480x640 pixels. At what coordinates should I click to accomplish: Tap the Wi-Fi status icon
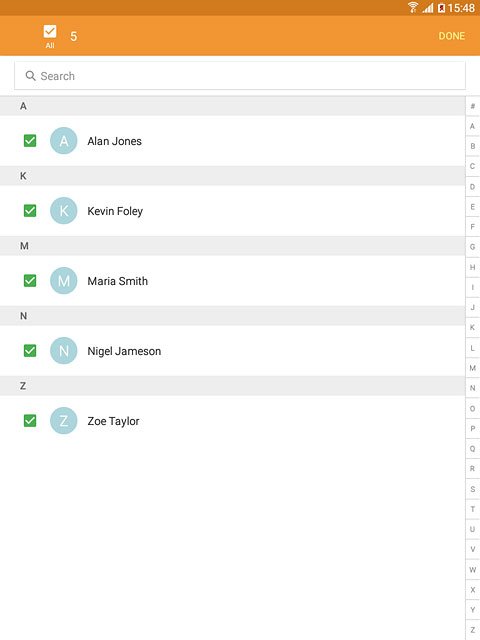[413, 7]
